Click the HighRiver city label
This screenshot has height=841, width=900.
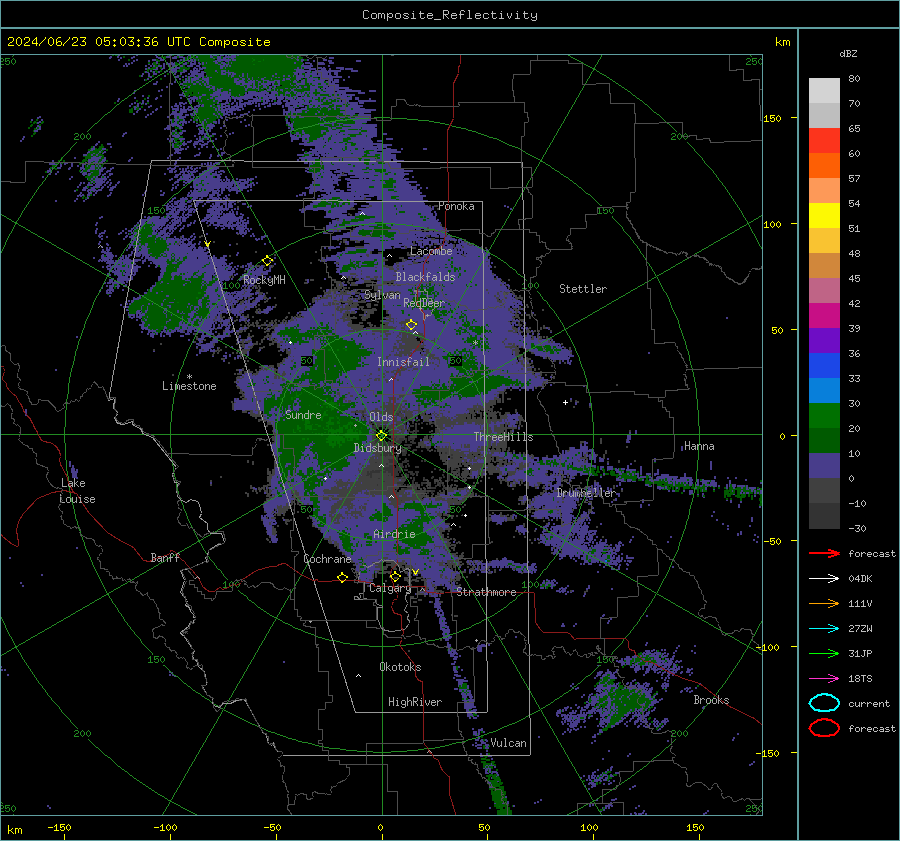[415, 702]
